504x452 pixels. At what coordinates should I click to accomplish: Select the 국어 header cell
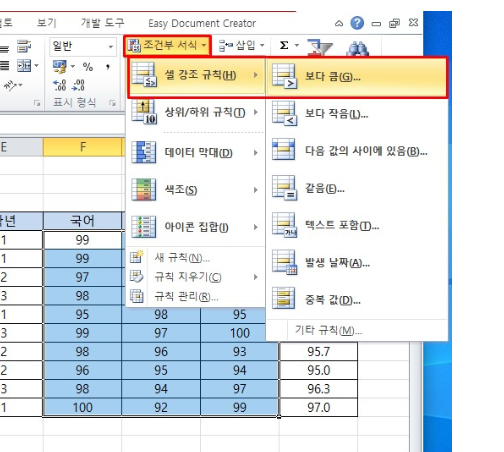tap(83, 221)
